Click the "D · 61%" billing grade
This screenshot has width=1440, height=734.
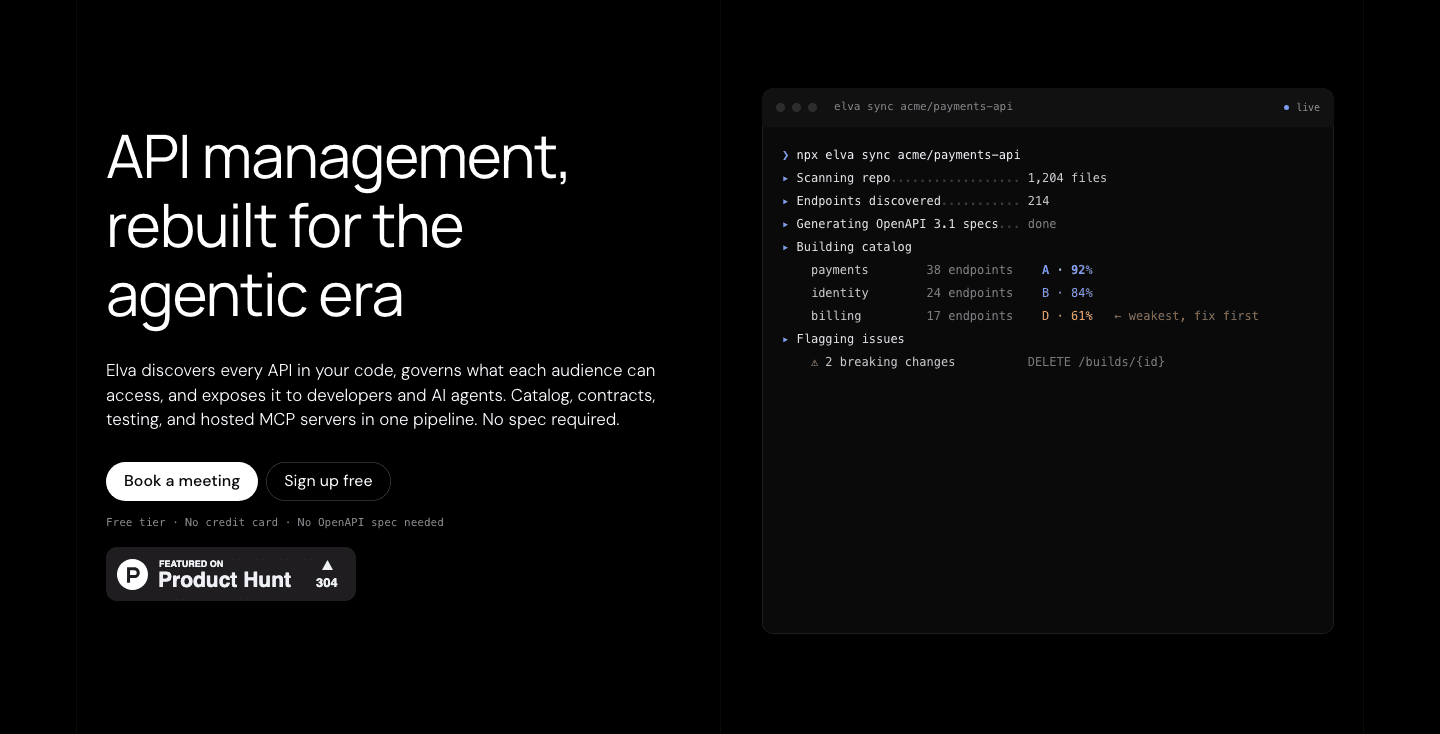[1067, 316]
